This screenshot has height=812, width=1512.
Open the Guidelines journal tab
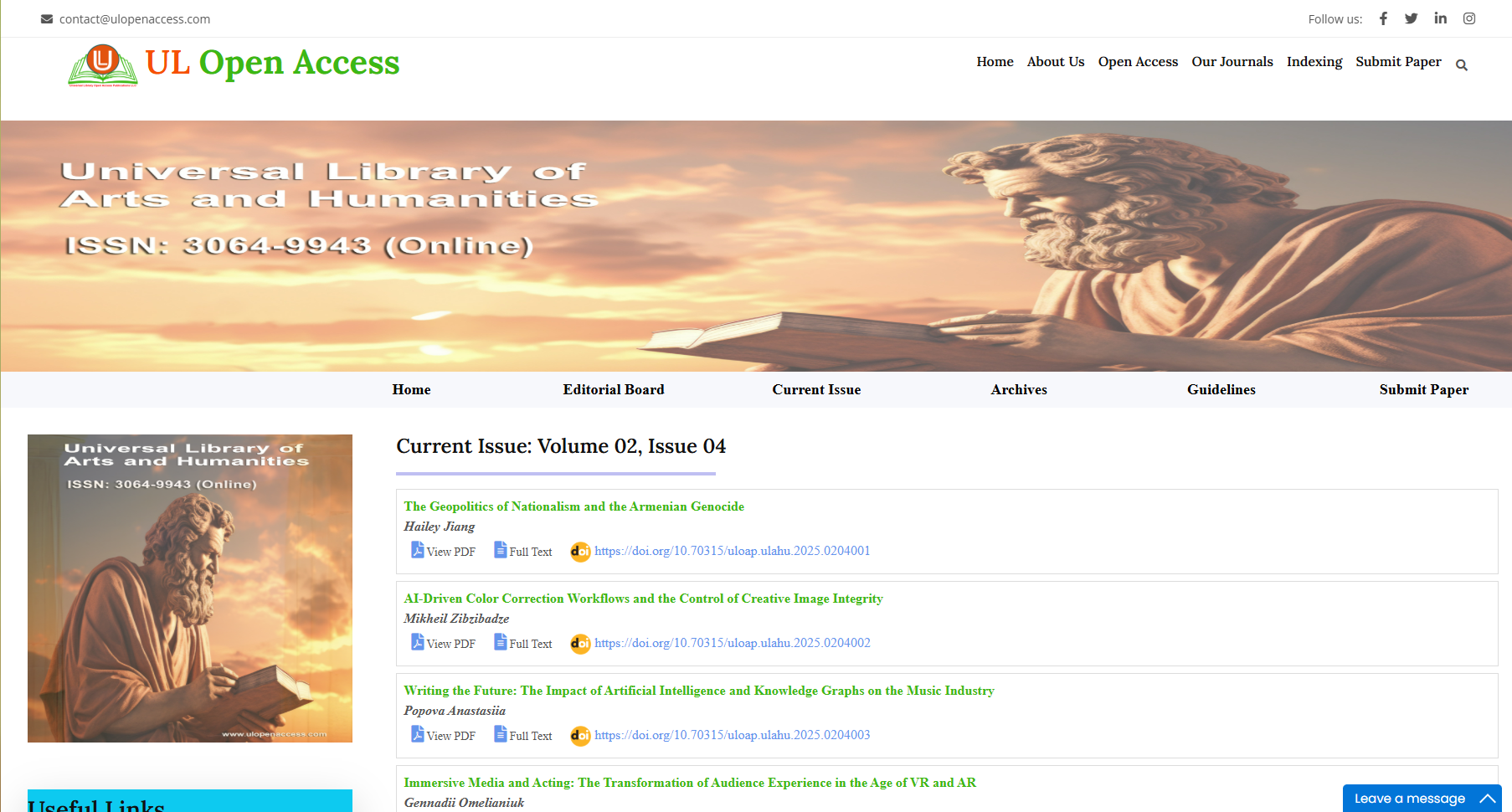tap(1221, 389)
